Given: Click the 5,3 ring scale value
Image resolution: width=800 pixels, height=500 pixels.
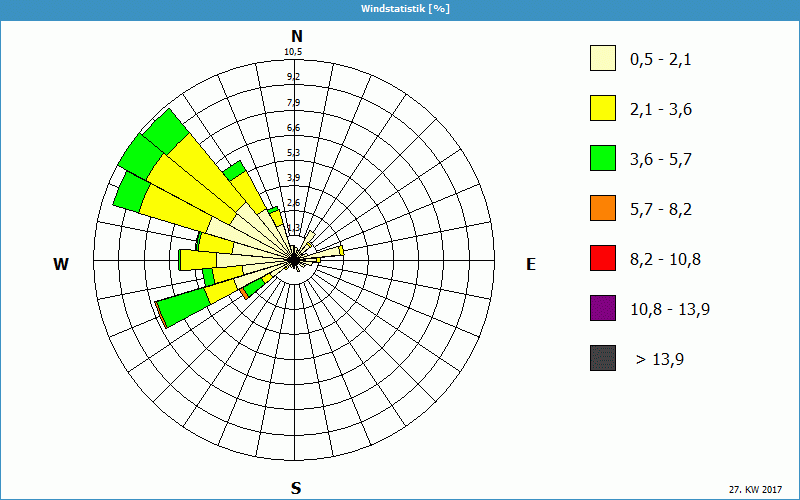Looking at the screenshot, I should click(x=293, y=153).
